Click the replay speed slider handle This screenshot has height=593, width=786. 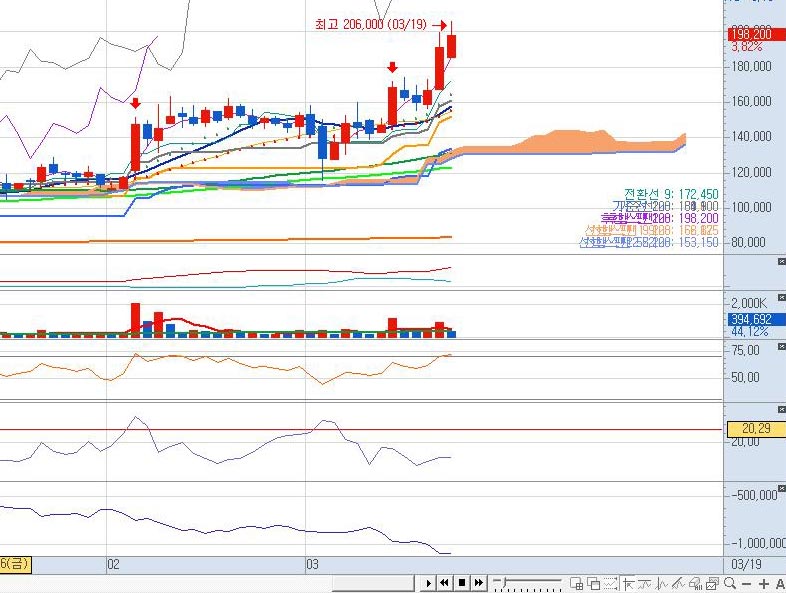[505, 582]
